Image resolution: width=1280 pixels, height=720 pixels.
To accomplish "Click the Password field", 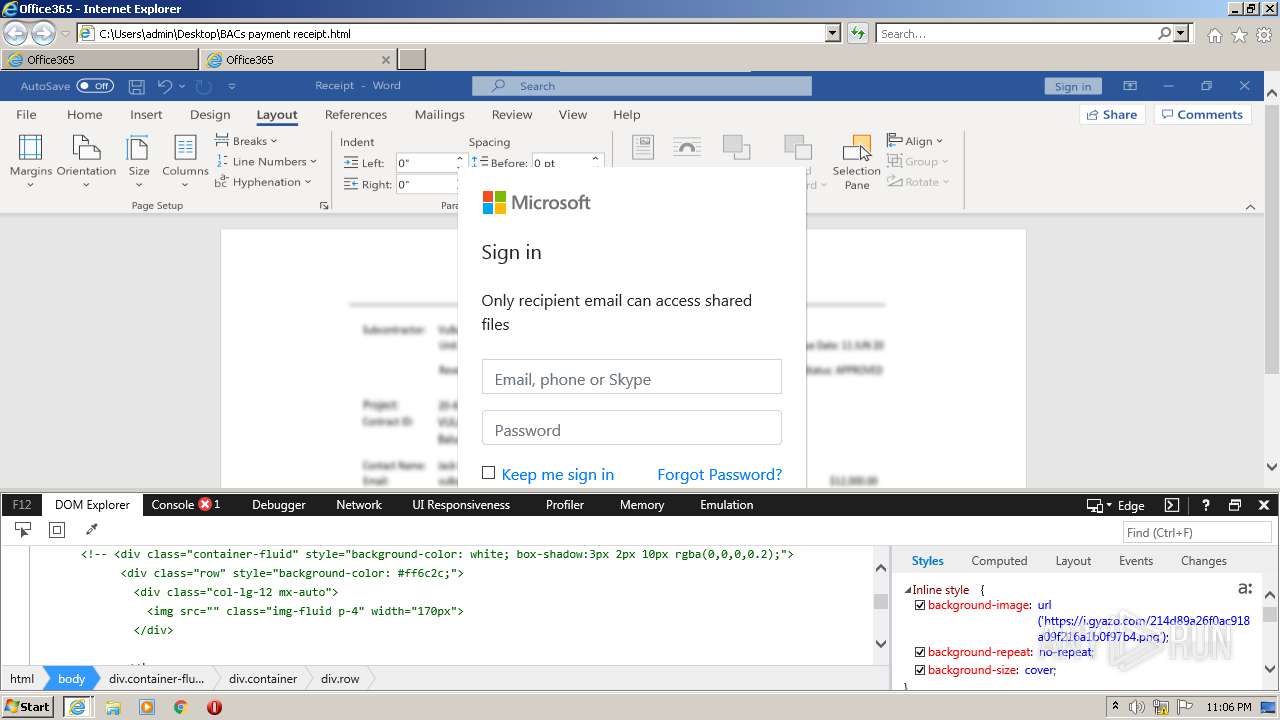I will pos(632,428).
